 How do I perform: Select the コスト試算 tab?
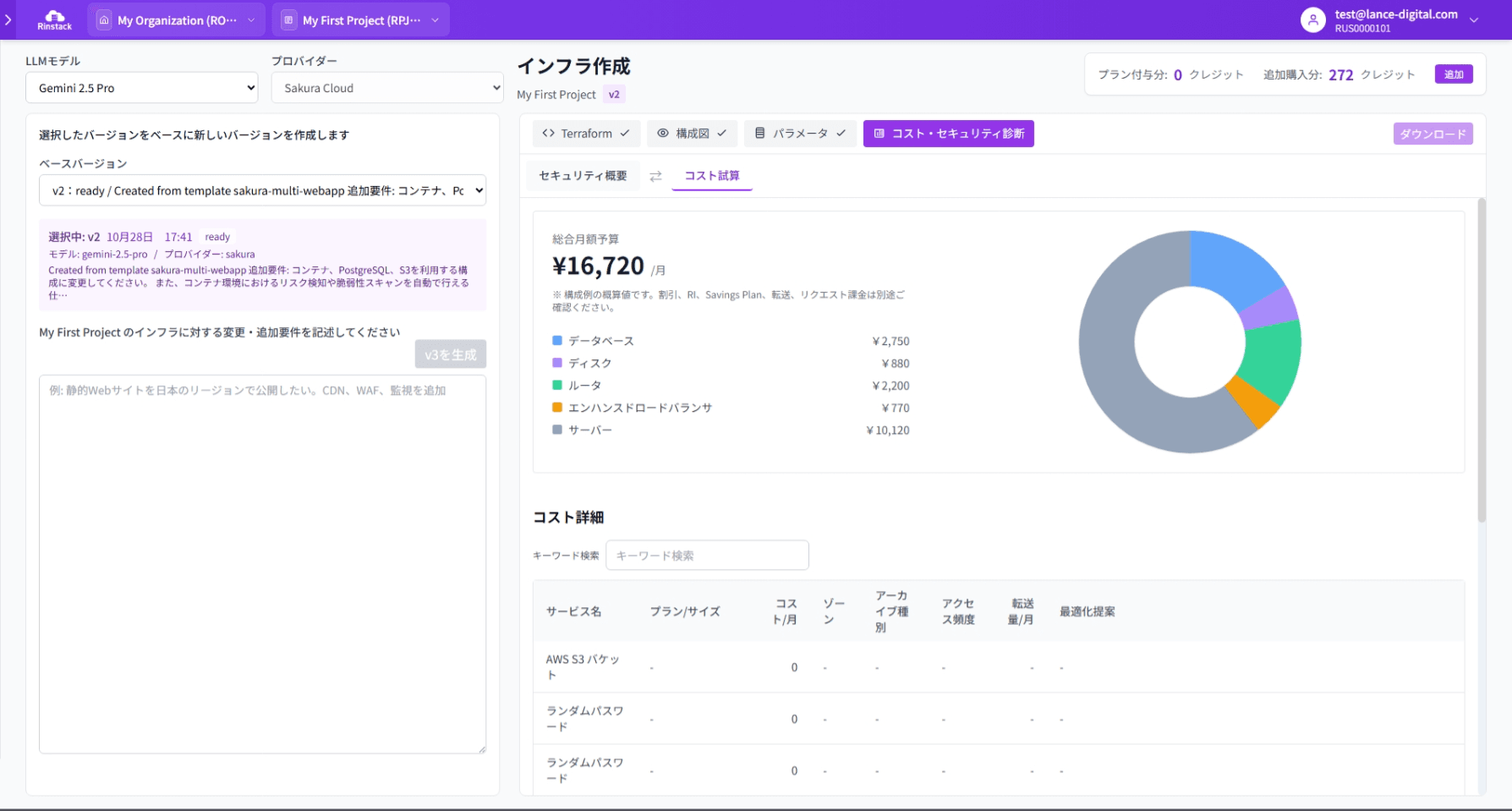[x=711, y=176]
